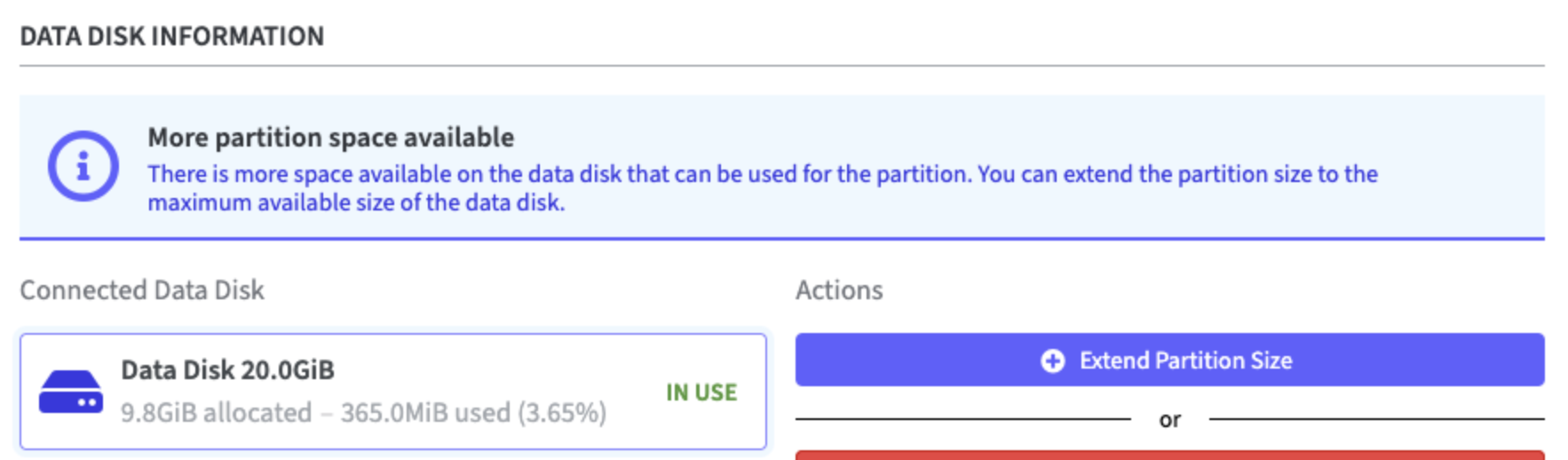Click the Connected Data Disk label
The width and height of the screenshot is (1568, 460).
click(x=142, y=290)
